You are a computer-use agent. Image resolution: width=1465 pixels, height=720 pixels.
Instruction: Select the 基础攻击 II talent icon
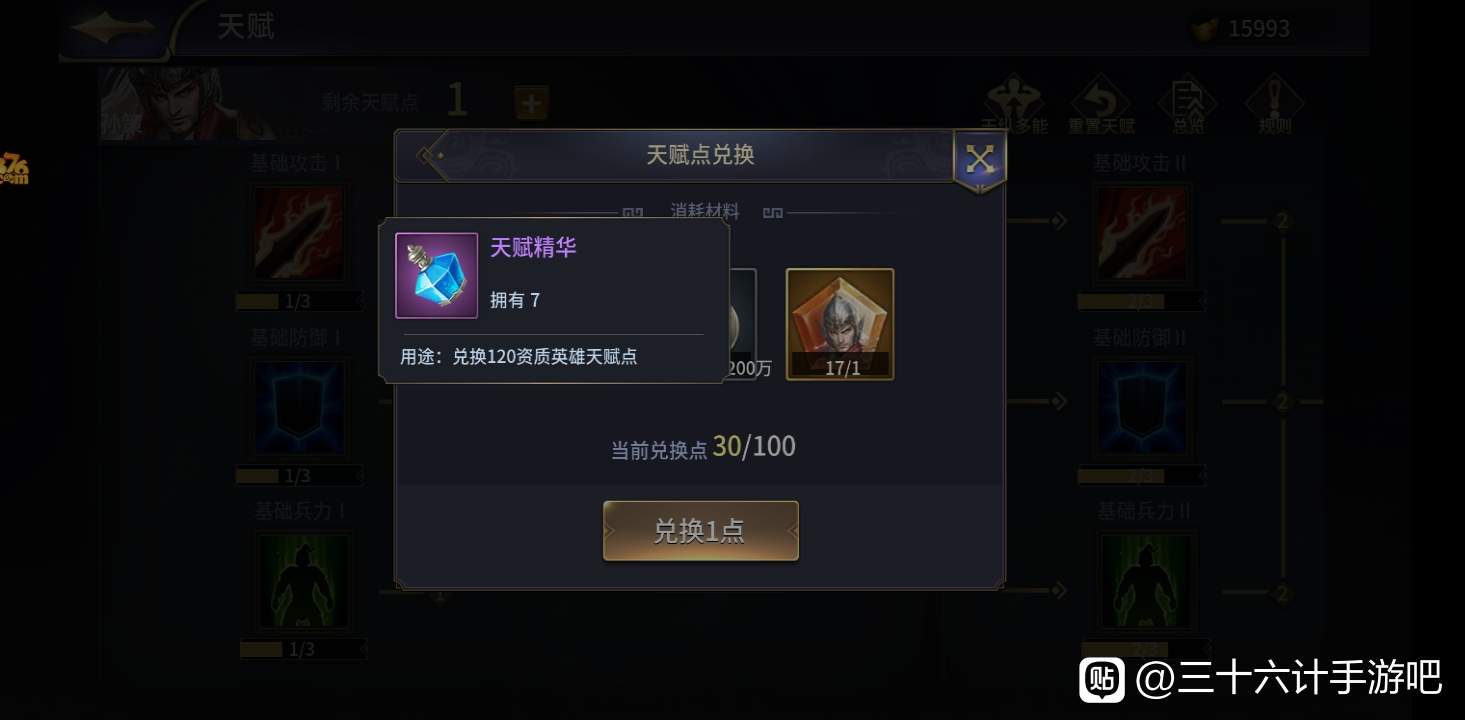click(1141, 233)
